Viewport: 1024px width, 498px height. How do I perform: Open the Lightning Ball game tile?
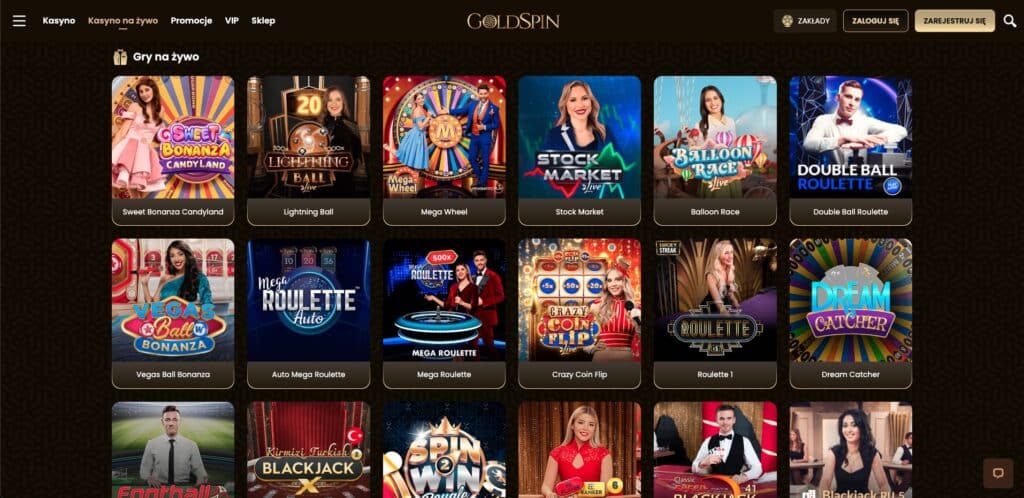point(308,151)
